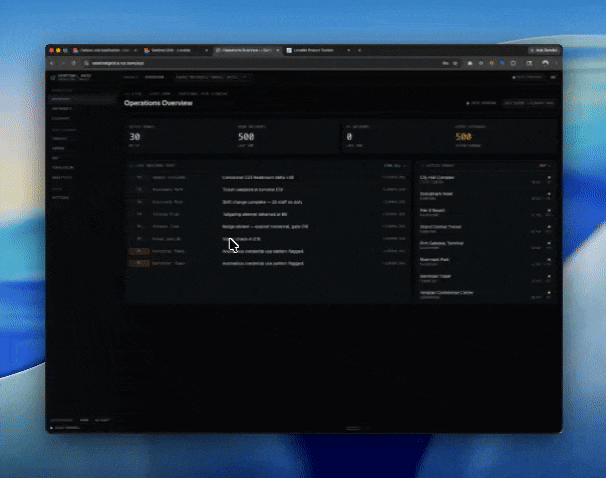
Task: Click the Sentinel logo in the sidebar
Action: 53,77
